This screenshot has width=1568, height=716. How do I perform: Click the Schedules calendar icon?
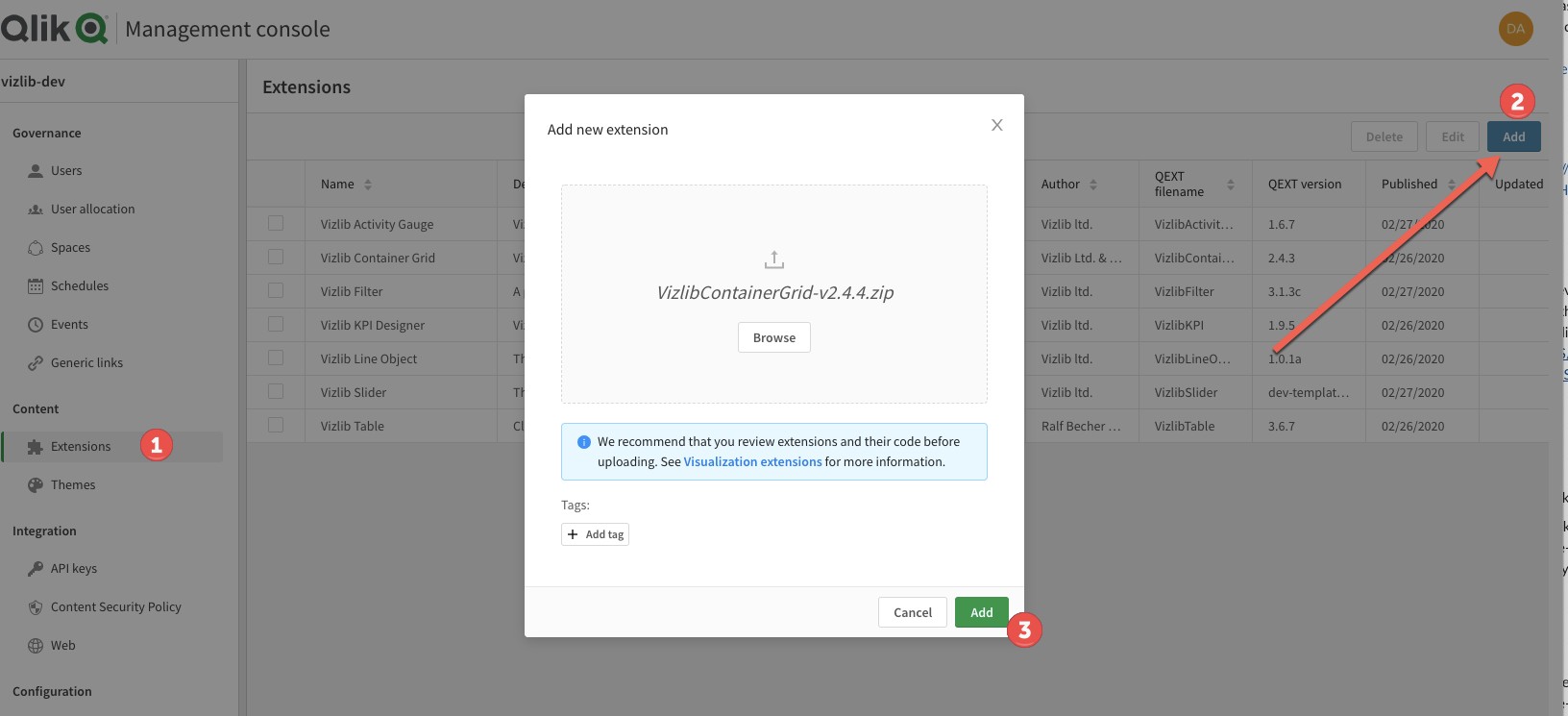pyautogui.click(x=36, y=286)
